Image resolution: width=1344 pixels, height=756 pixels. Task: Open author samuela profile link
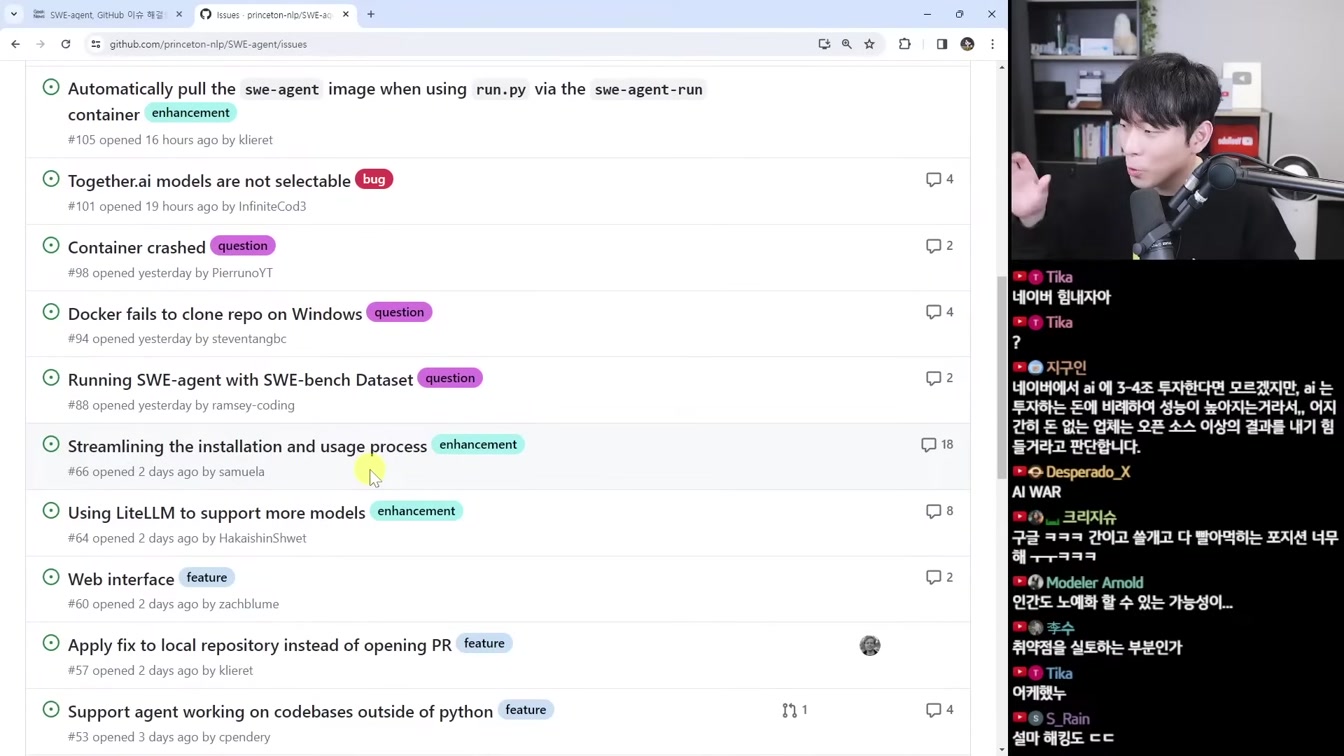point(242,471)
